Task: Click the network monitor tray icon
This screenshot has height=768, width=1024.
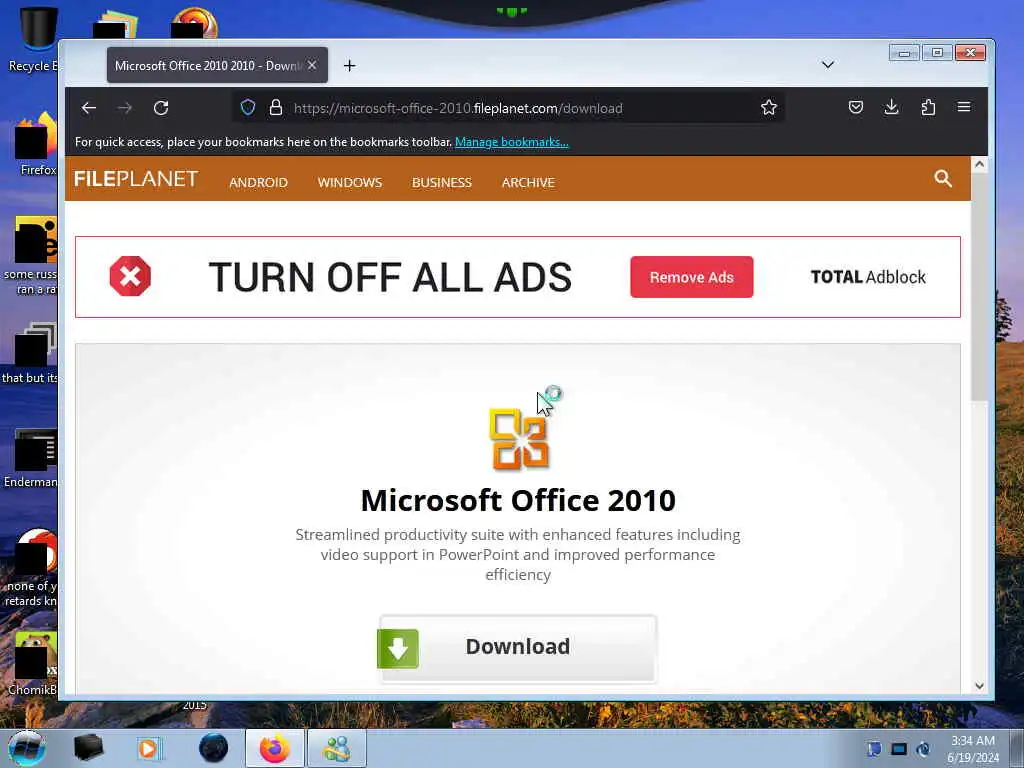Action: (x=899, y=749)
